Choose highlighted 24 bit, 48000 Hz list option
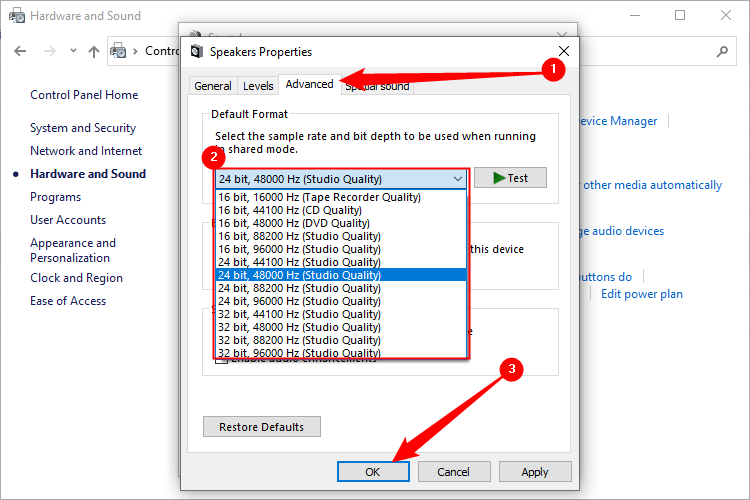The image size is (750, 500). (x=341, y=275)
